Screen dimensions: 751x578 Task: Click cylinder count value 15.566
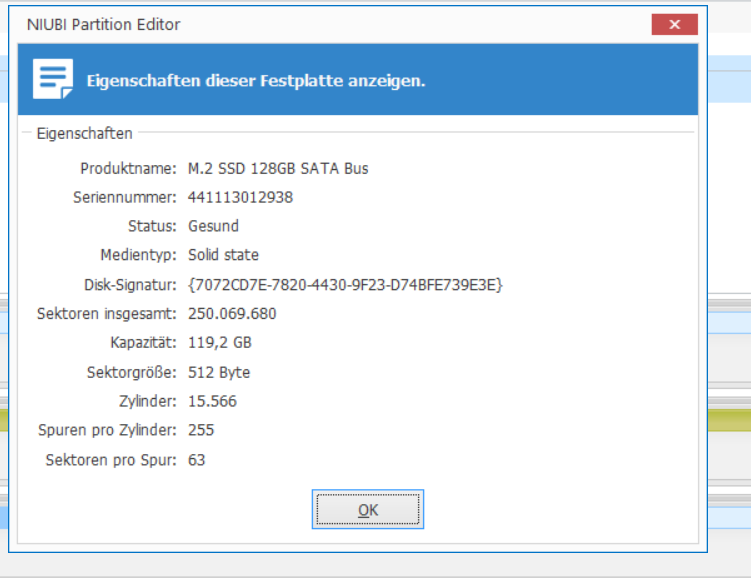click(212, 401)
